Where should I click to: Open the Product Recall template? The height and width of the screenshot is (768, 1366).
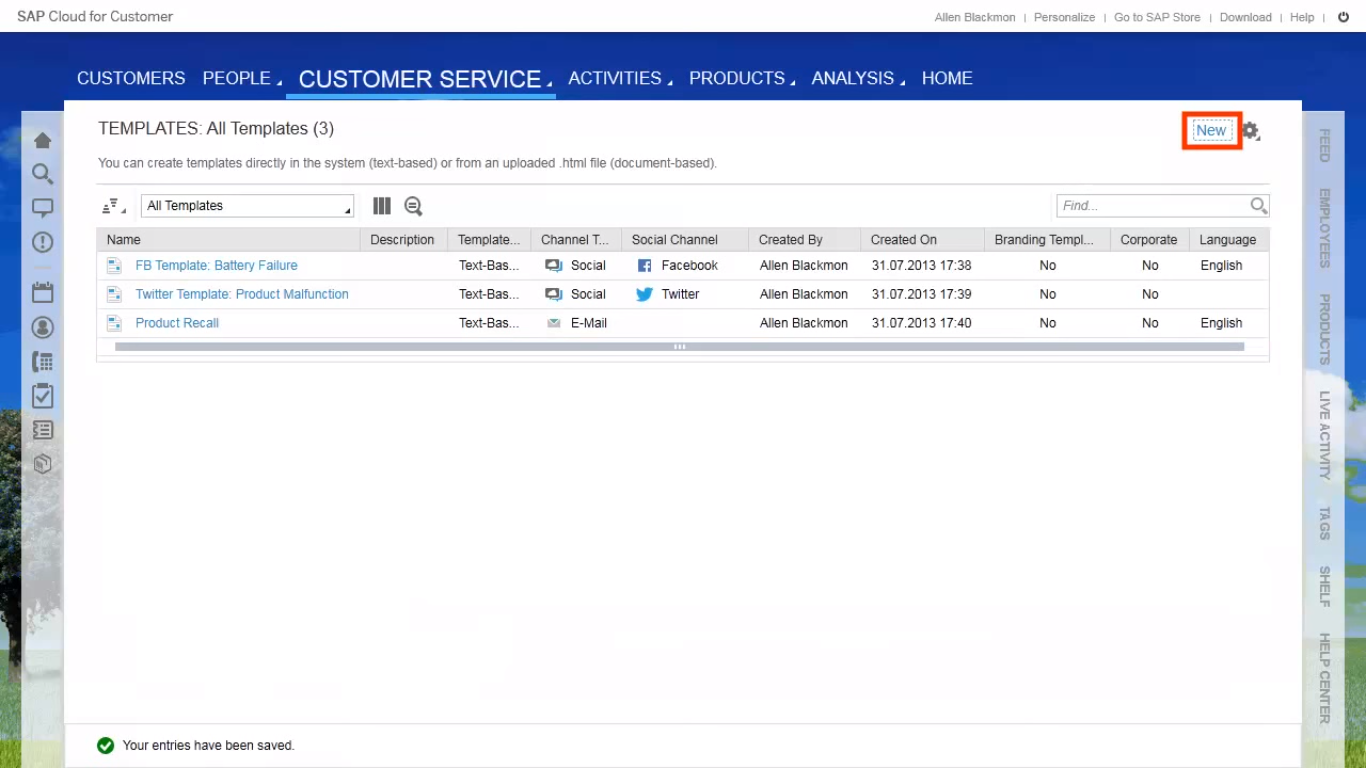177,324
